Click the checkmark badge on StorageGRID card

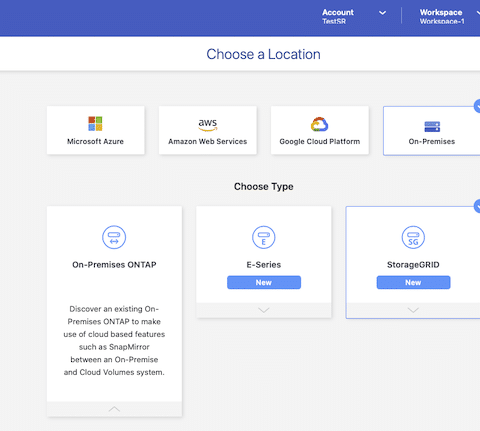coord(477,206)
